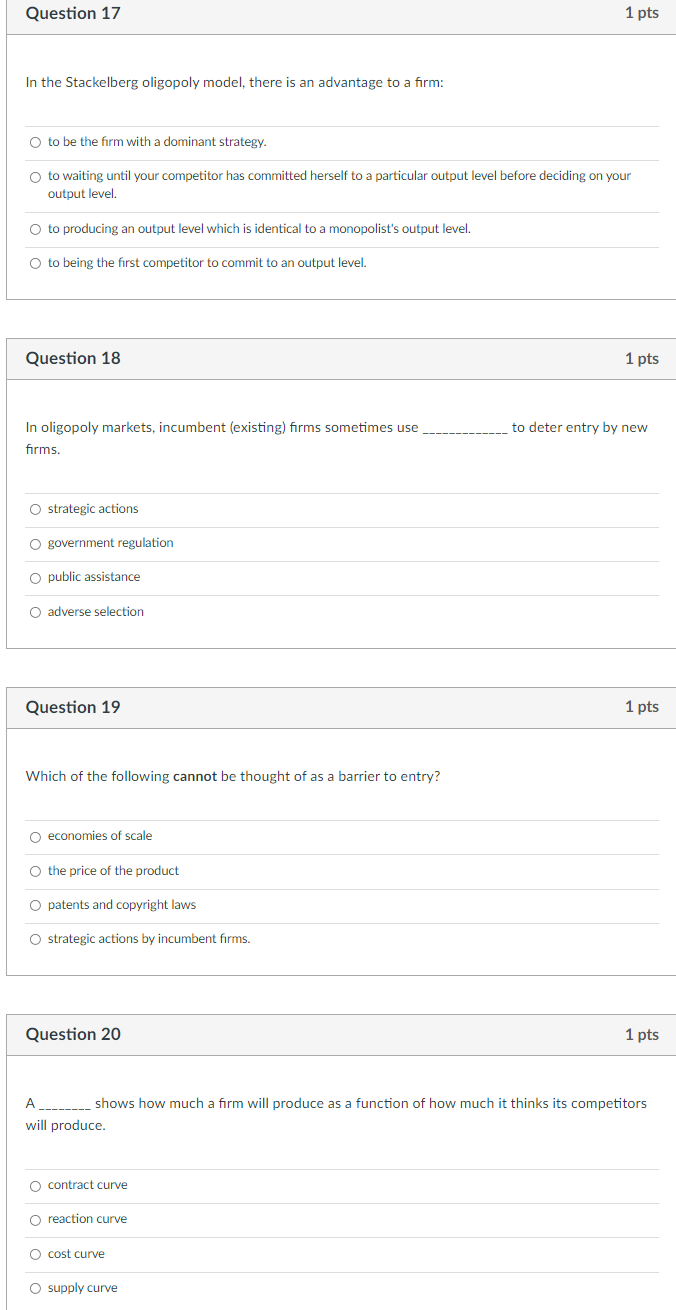Choose 'the price of the product' option
The image size is (676, 1310).
pos(35,870)
